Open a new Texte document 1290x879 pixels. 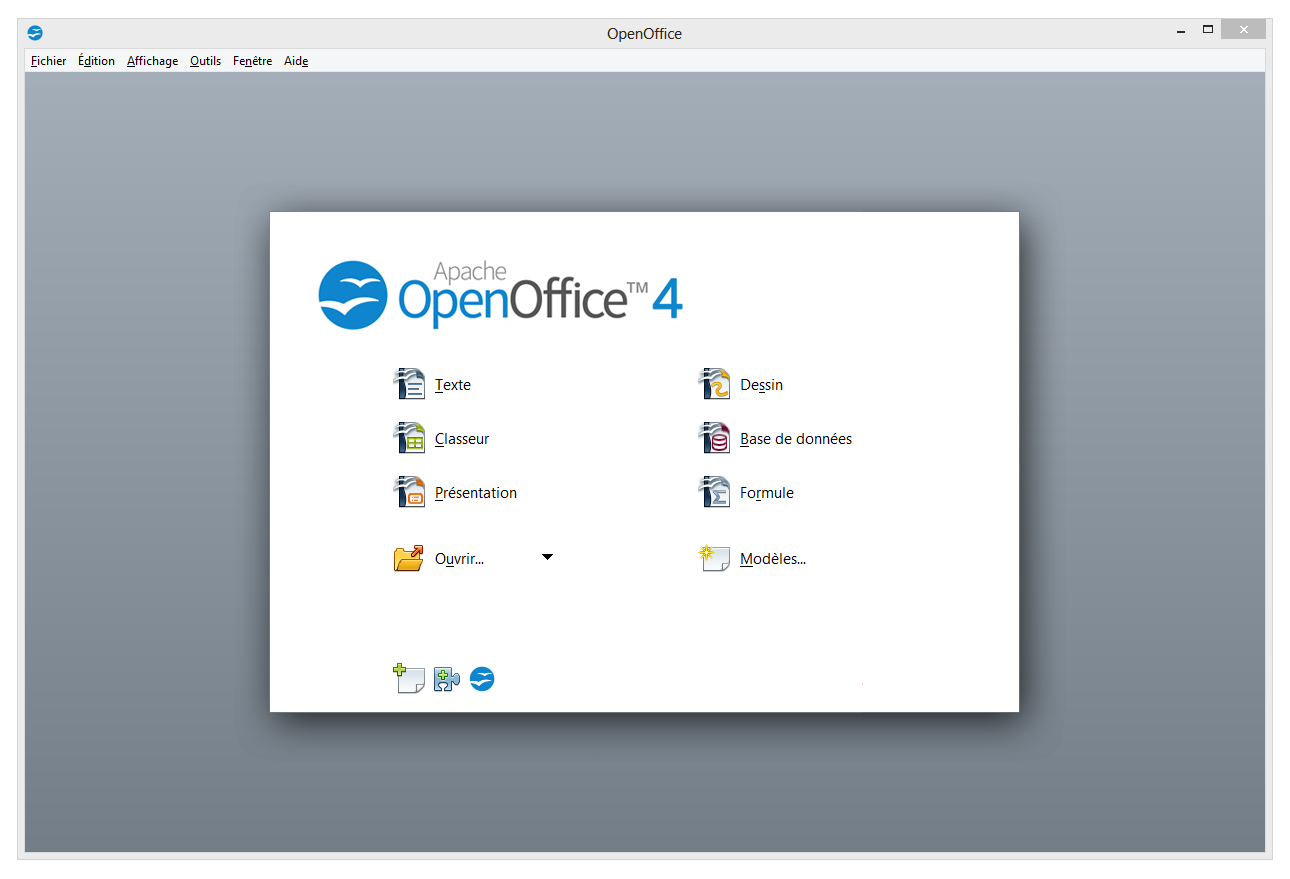pyautogui.click(x=453, y=384)
